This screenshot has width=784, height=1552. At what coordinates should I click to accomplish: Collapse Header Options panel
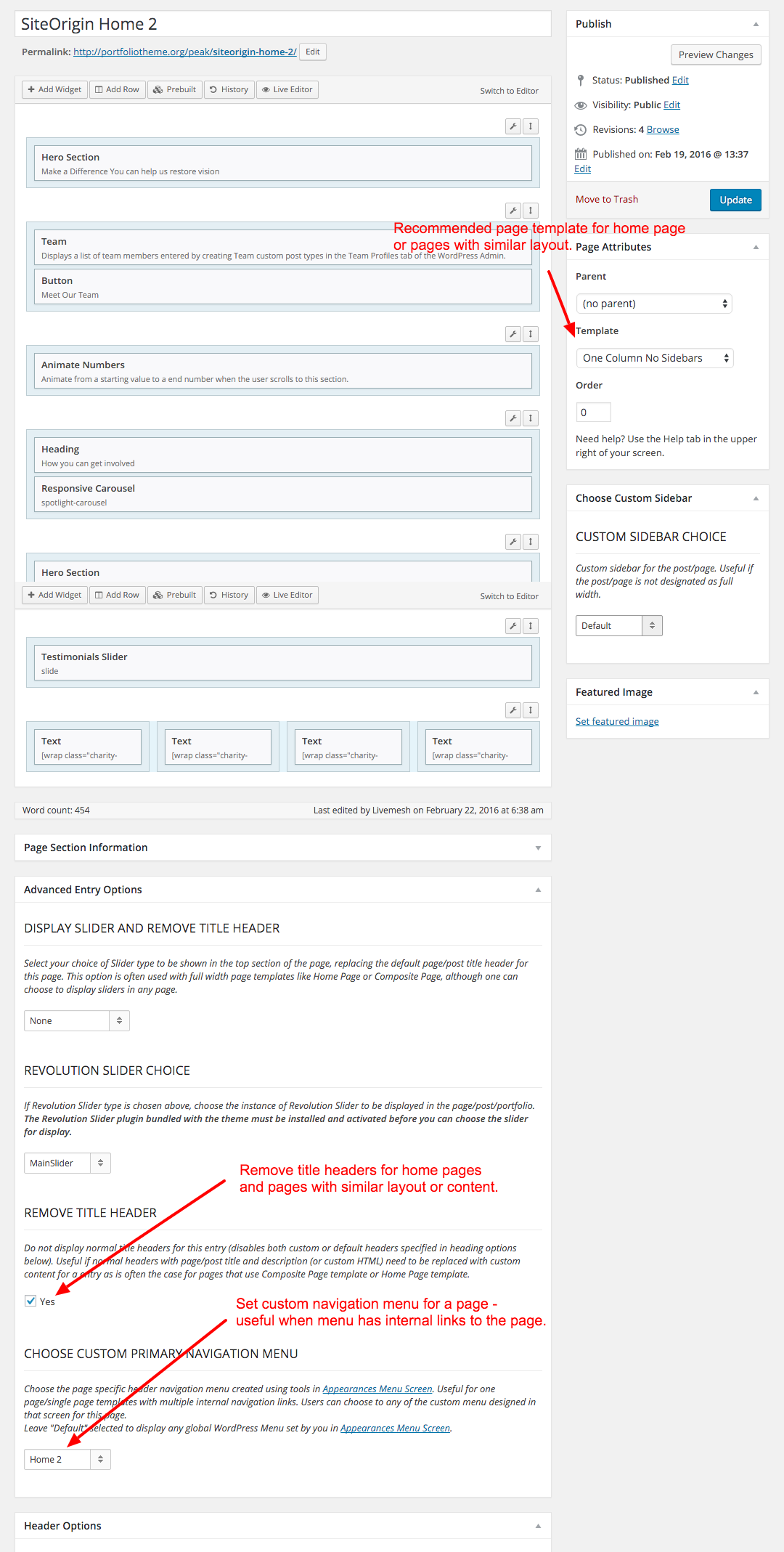pos(538,1526)
